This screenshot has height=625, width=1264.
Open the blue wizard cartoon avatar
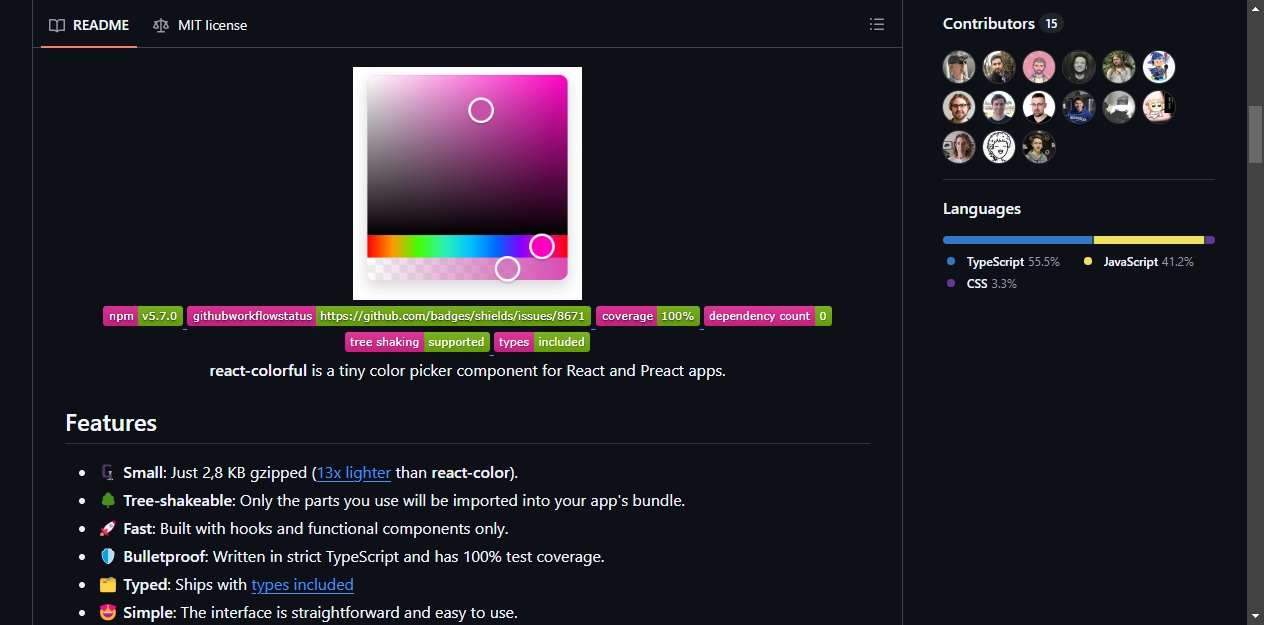(x=1159, y=67)
